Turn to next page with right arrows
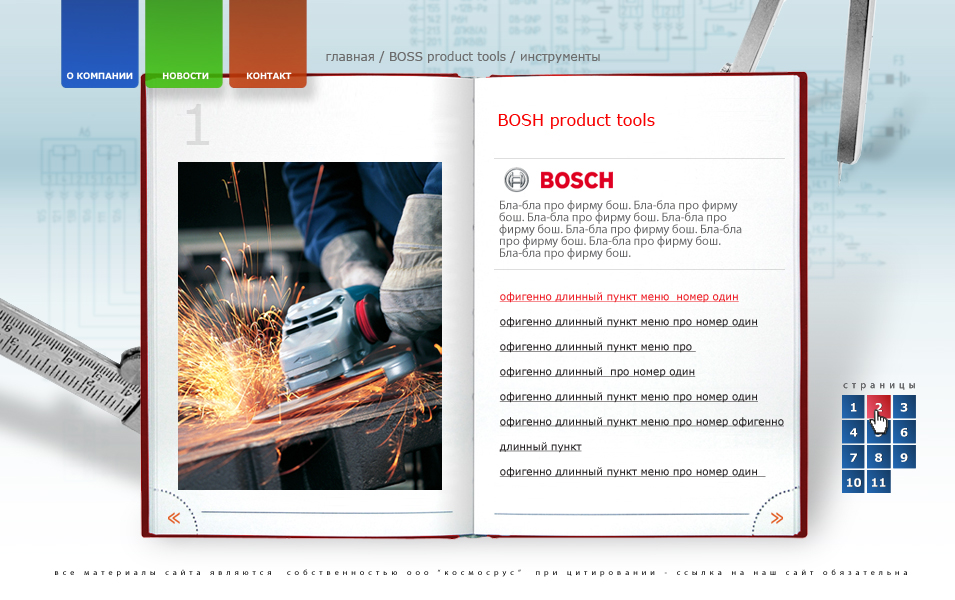The height and width of the screenshot is (600, 955). point(777,518)
